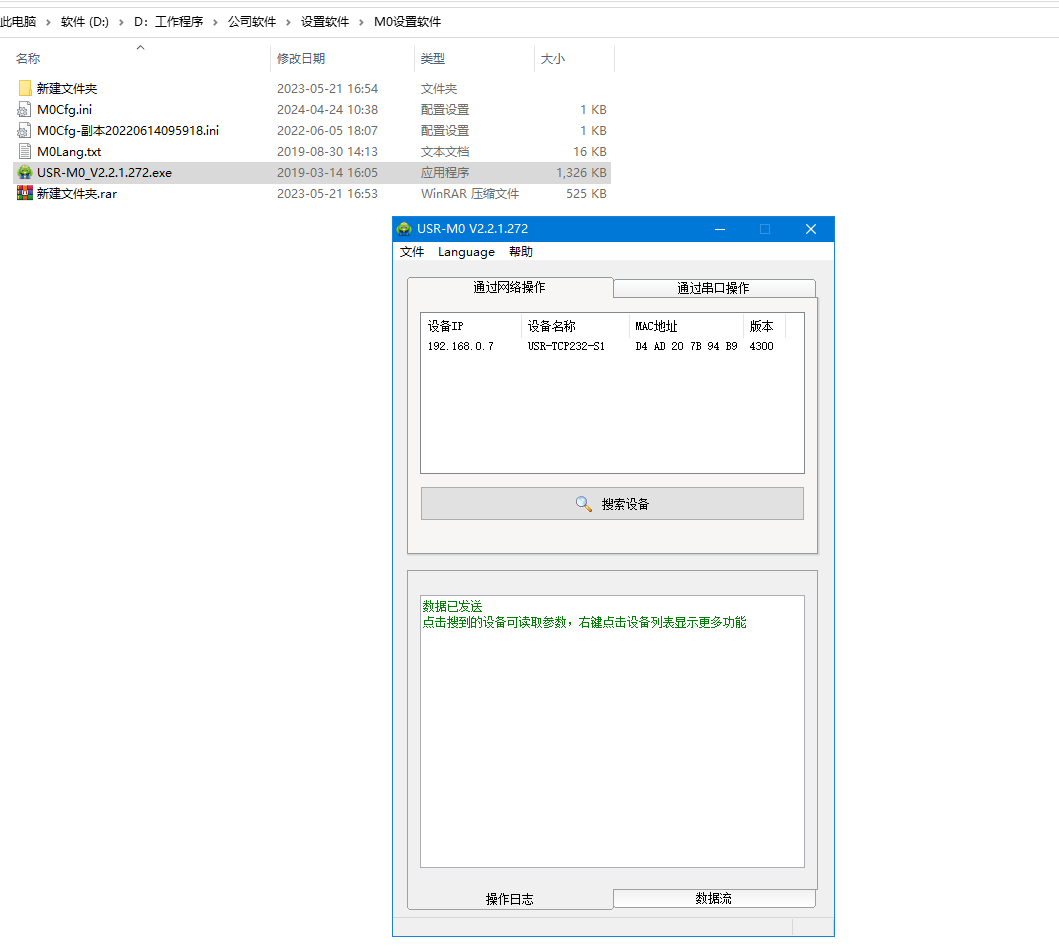Switch to the 通过串口操作 tab
The width and height of the screenshot is (1059, 952).
(713, 288)
